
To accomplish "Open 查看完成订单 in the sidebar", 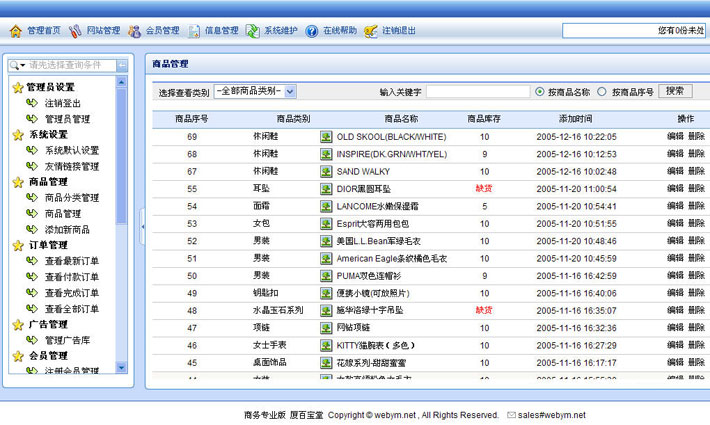I will (72, 293).
